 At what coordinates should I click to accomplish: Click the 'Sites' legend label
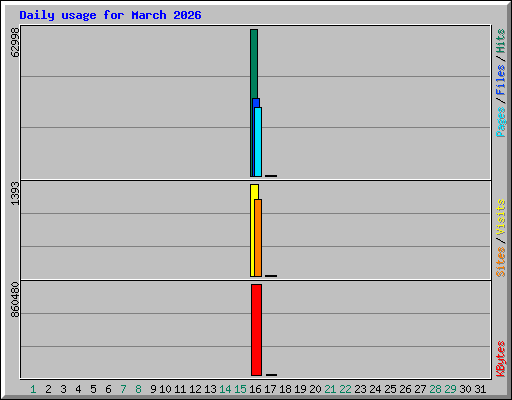[501, 262]
